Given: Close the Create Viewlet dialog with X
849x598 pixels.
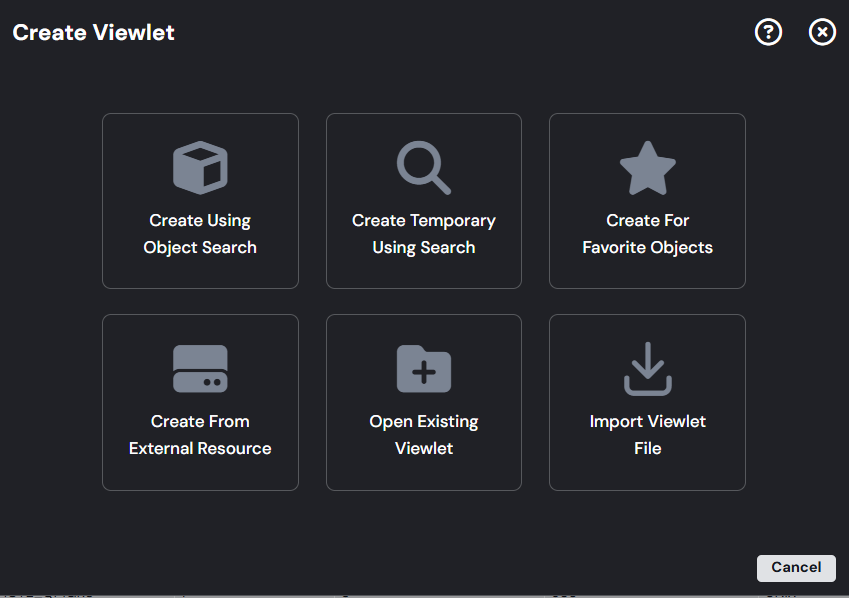Looking at the screenshot, I should [822, 32].
